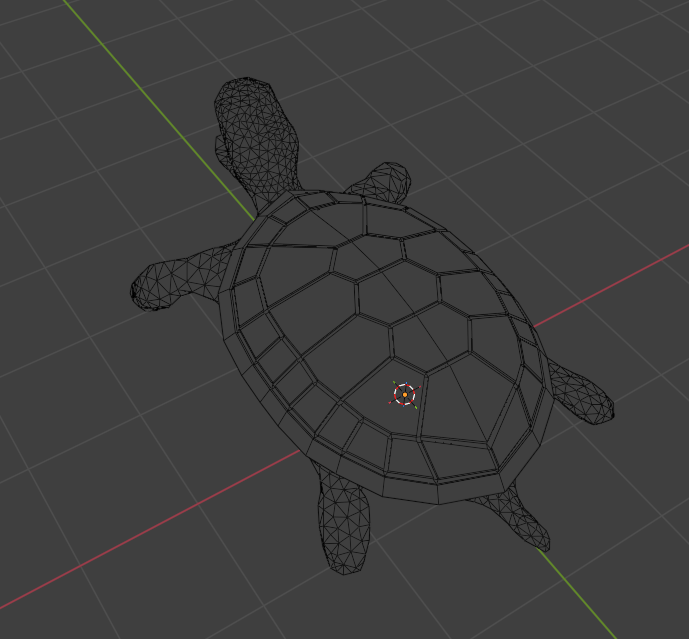Click the 3D cursor on the turtle shell
Viewport: 689px width, 639px height.
404,395
